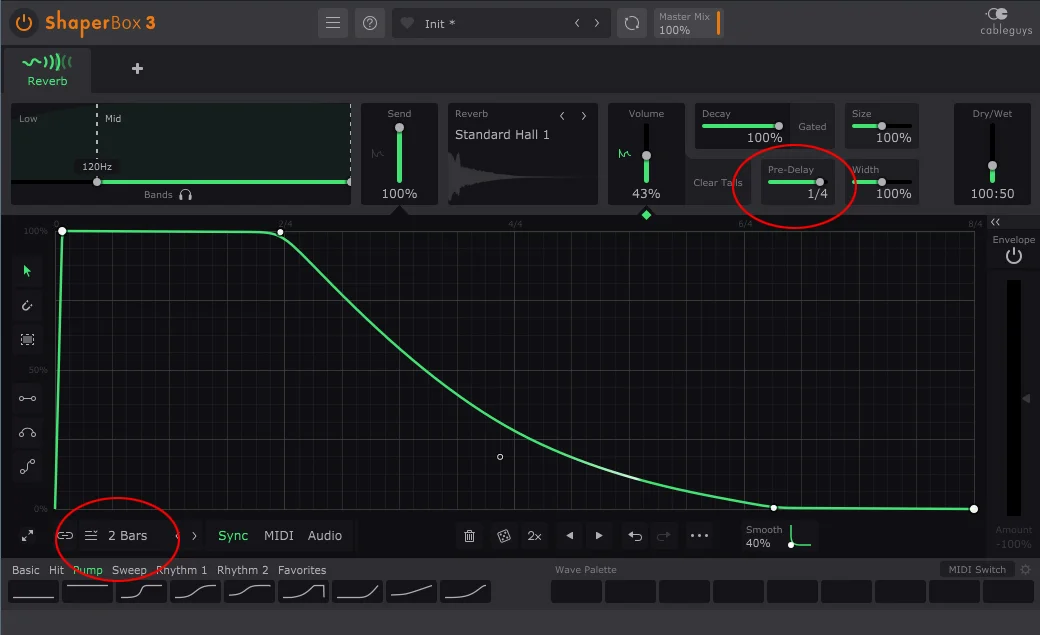Shift wave right with triangle arrow
The height and width of the screenshot is (635, 1040).
point(599,535)
